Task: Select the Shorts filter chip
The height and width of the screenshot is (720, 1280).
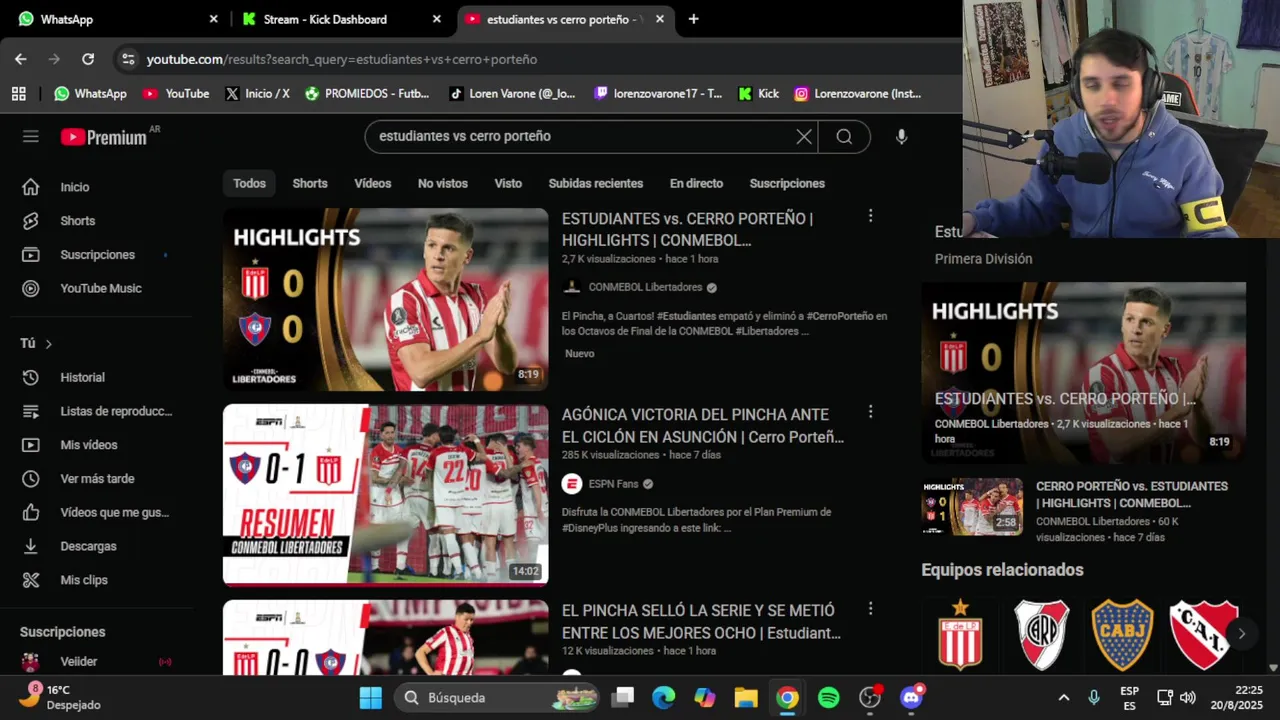Action: (x=310, y=184)
